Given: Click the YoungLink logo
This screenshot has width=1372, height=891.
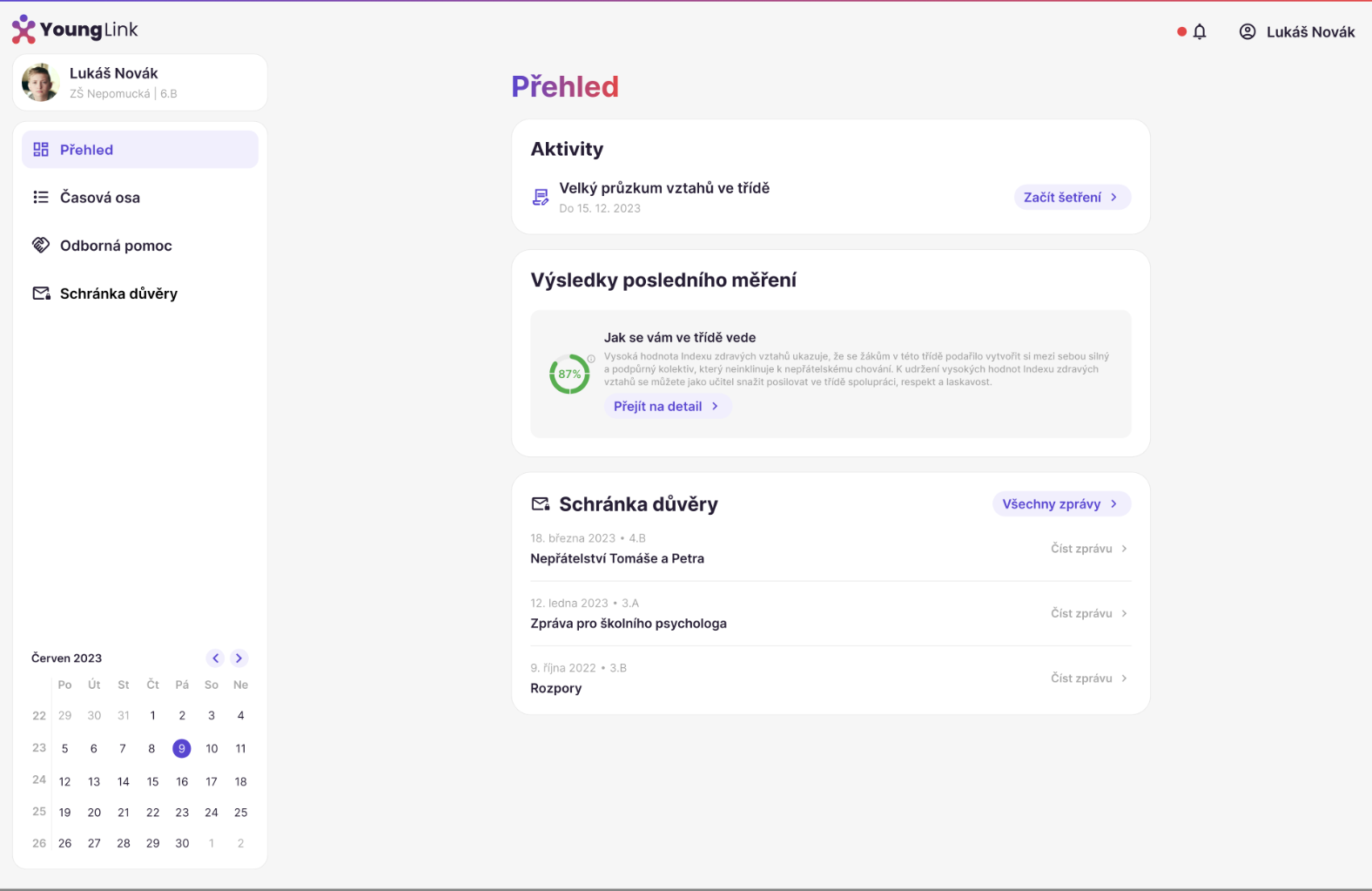Looking at the screenshot, I should click(75, 30).
